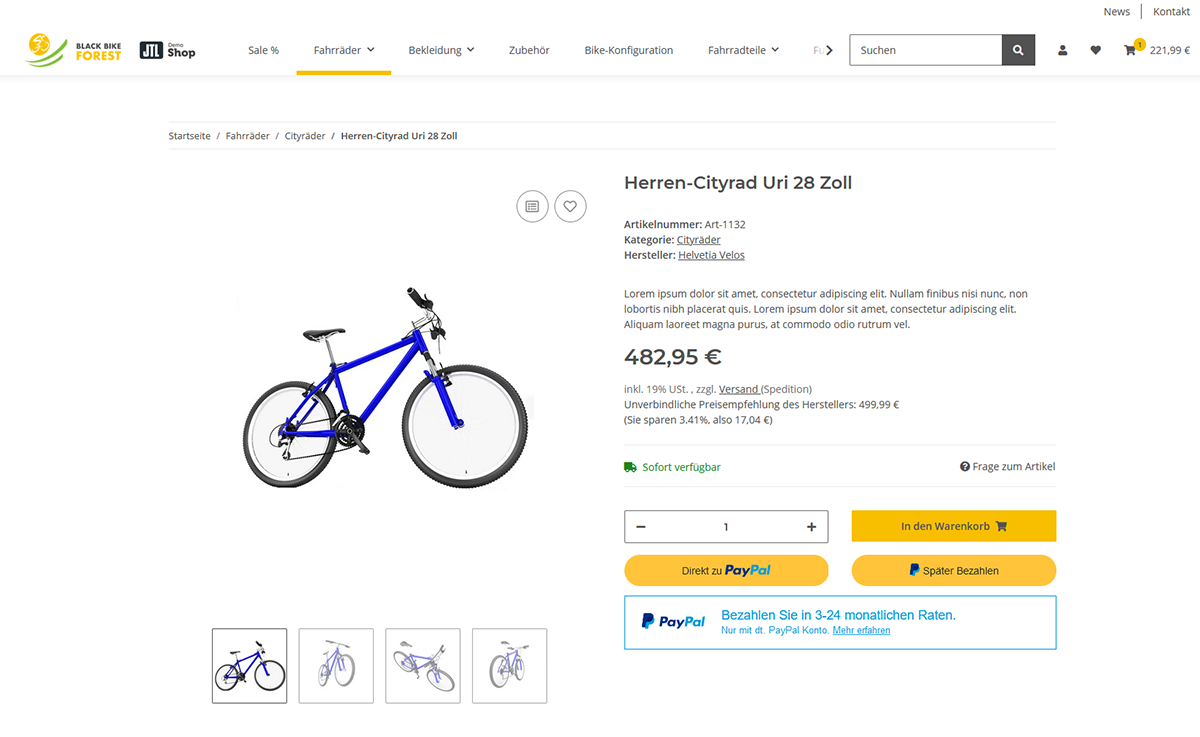Viewport: 1200px width, 737px height.
Task: Click the JTL Demo Shop logo
Action: tap(167, 49)
